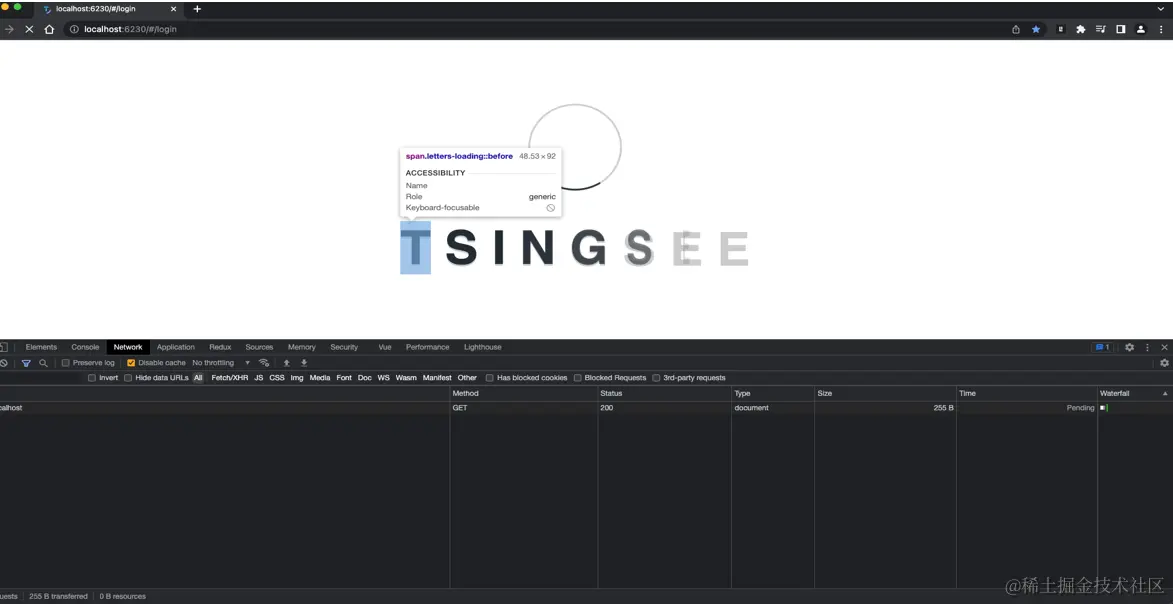Check Blocked Requests option
Viewport: 1173px width, 604px height.
578,378
